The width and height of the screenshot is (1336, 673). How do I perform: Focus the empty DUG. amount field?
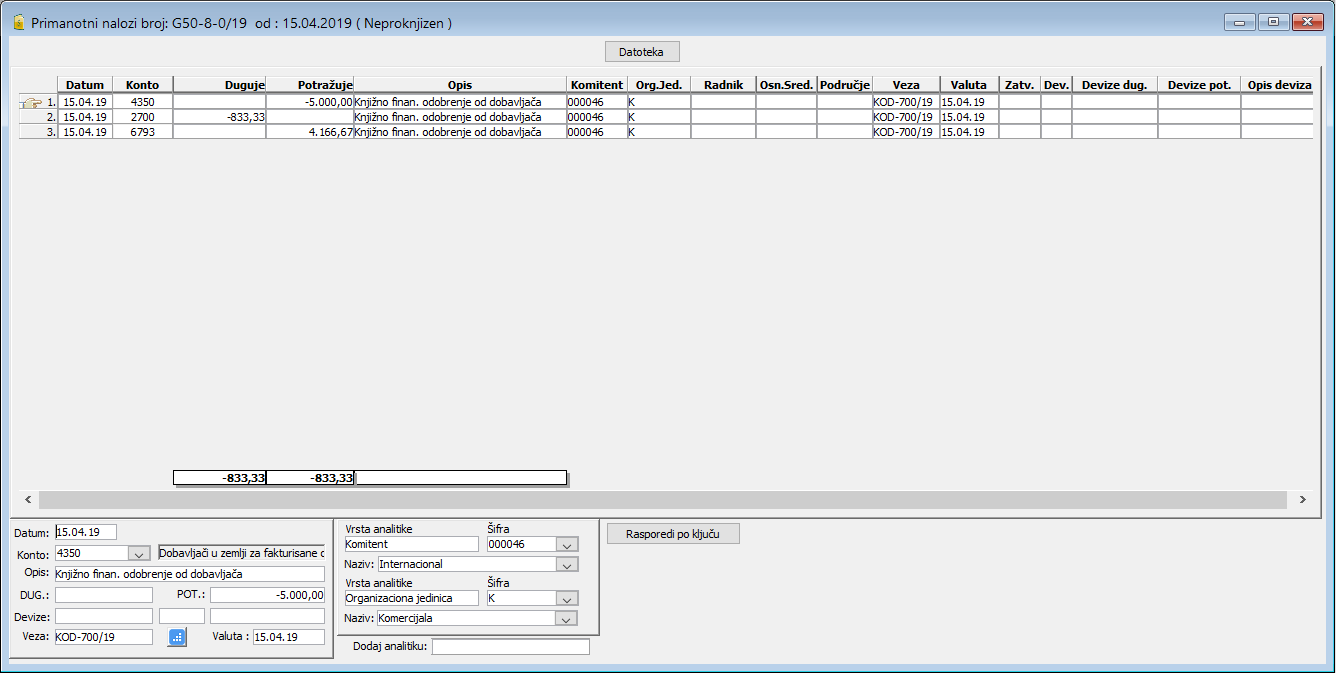103,595
